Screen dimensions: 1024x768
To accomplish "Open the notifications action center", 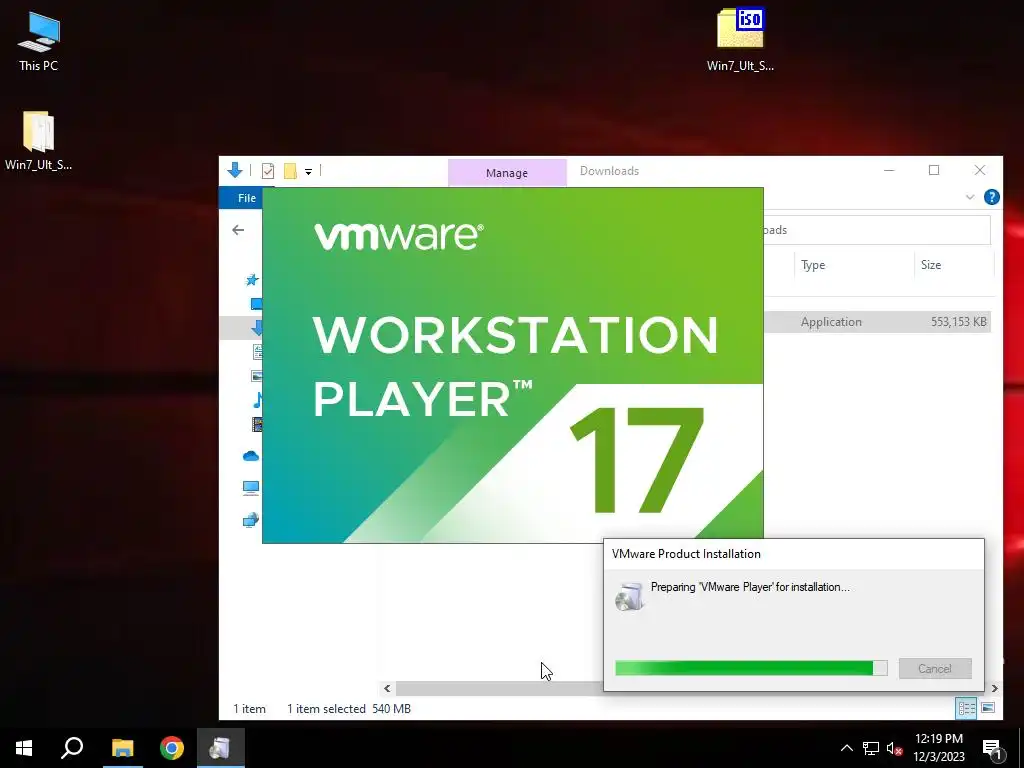I will [991, 748].
